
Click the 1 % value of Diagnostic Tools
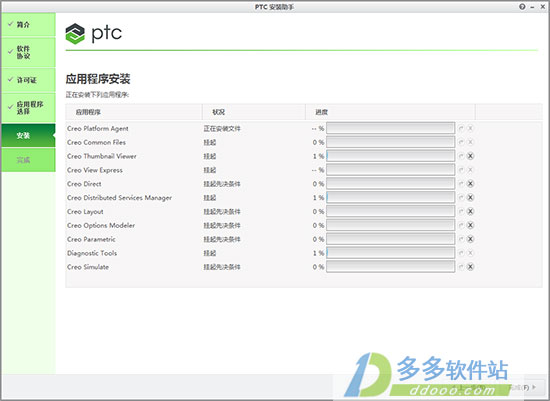coord(318,253)
